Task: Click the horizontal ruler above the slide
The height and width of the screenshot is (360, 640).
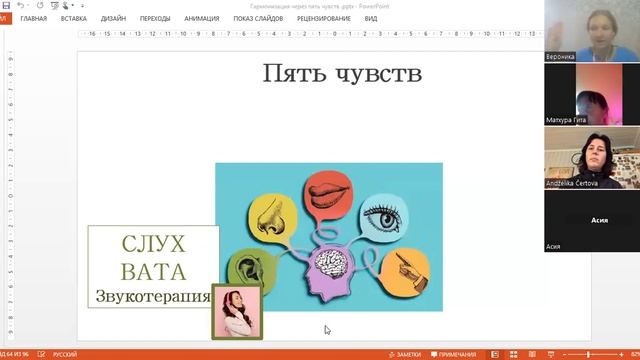Action: pyautogui.click(x=310, y=34)
